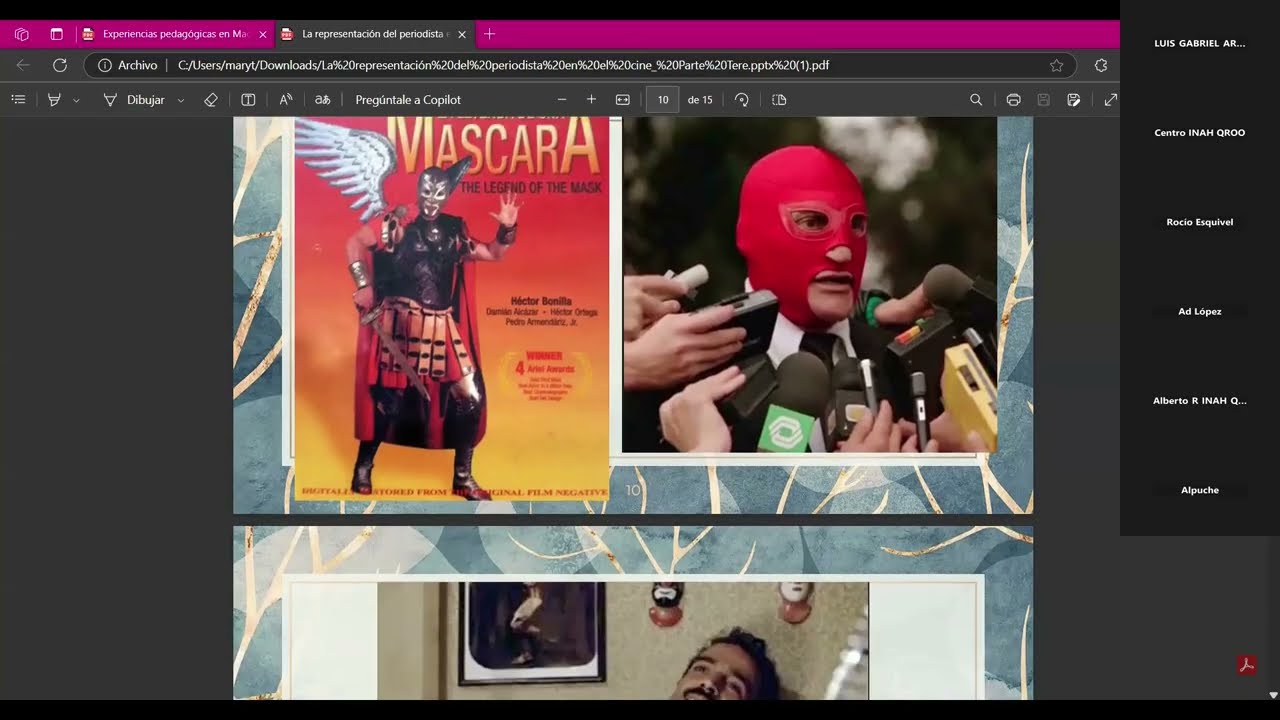This screenshot has width=1280, height=720.
Task: Zoom in on the PDF
Action: 591,100
